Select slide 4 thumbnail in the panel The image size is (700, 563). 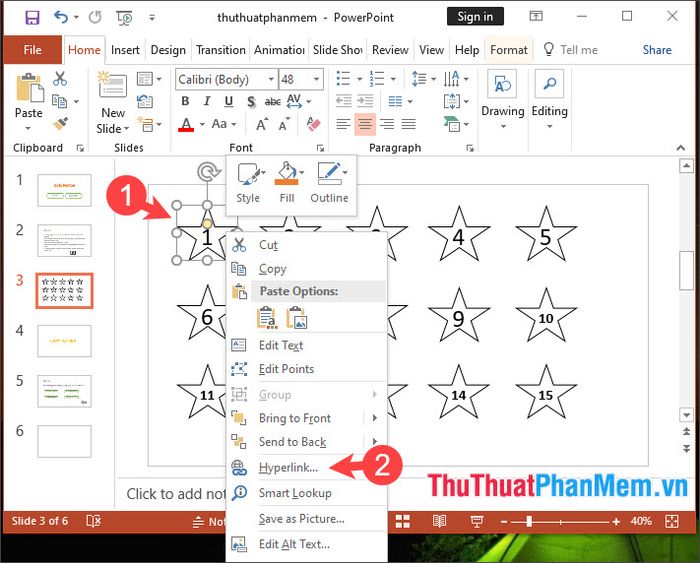click(64, 341)
